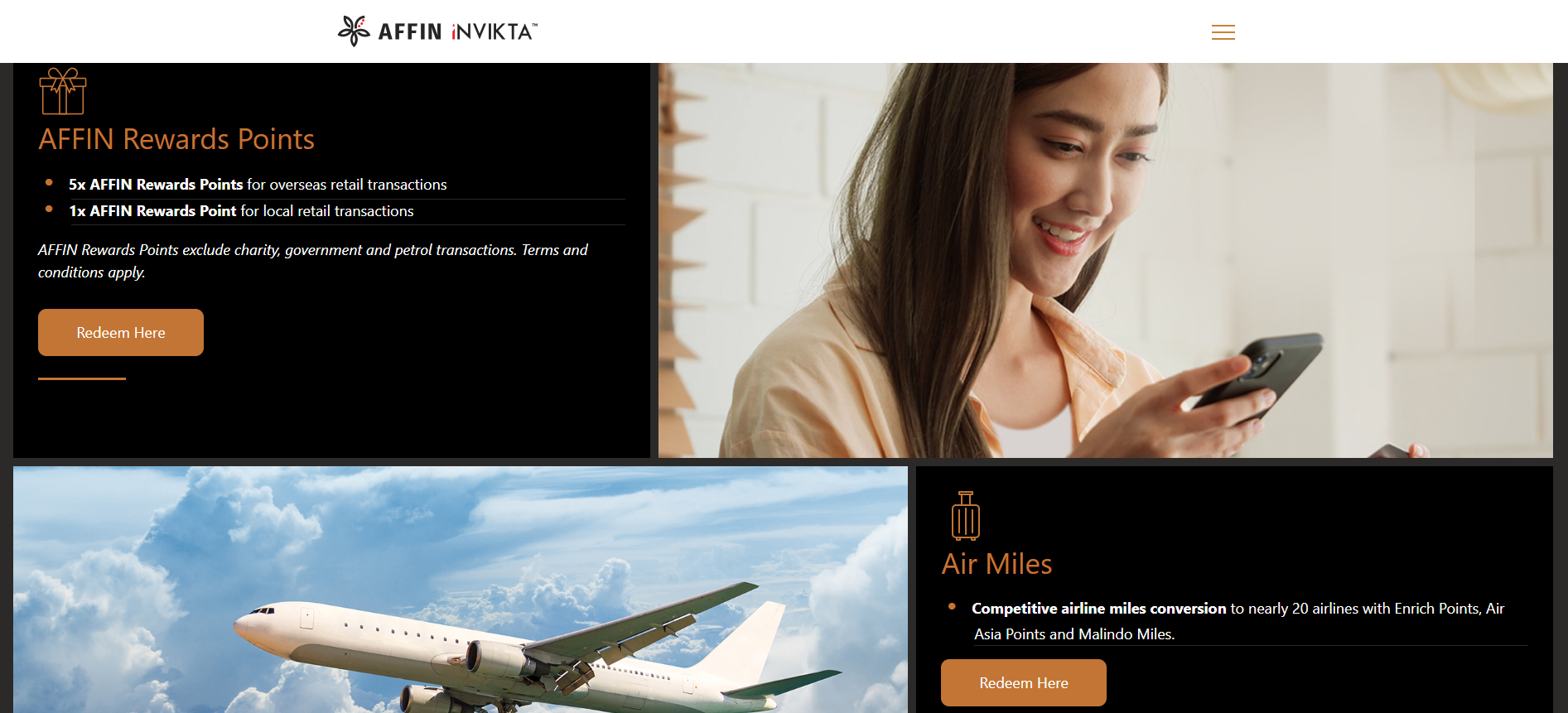Select the 1x AFFIN Rewards Point bullet
Screen dimensions: 1568x713
coord(241,211)
